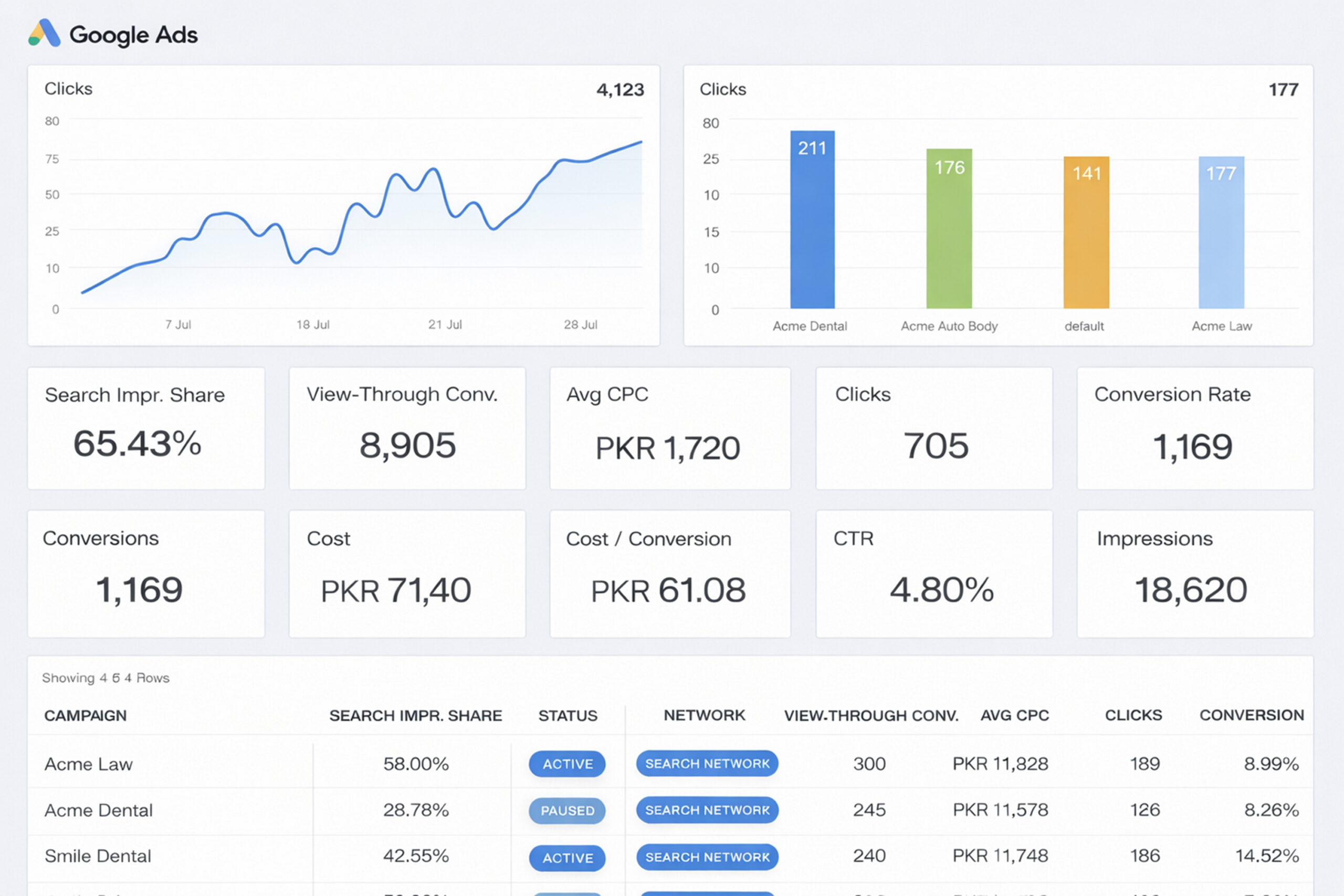
Task: Click the ACTIVE badge for Smile Dental
Action: click(567, 858)
